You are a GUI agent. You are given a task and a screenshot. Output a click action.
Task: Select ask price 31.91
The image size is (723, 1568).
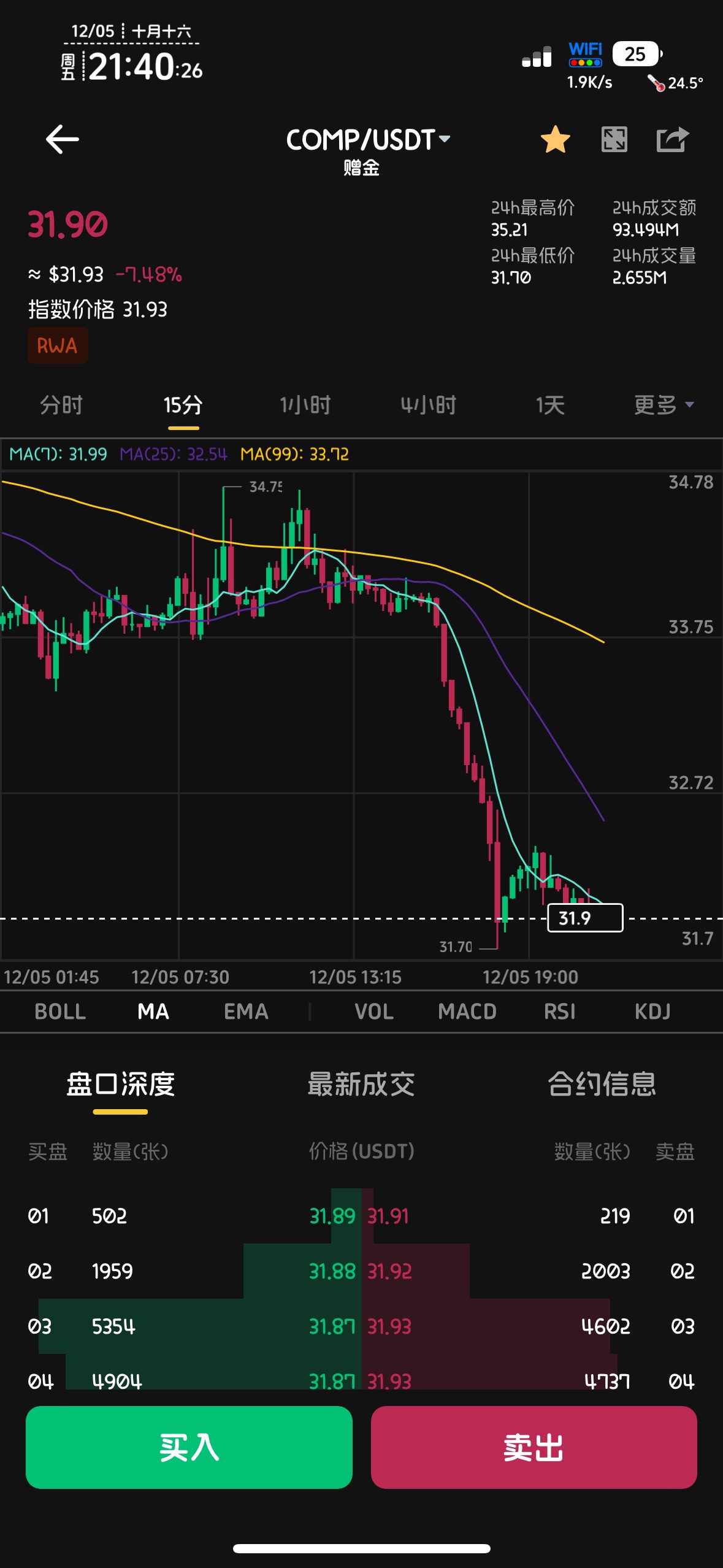point(388,1216)
